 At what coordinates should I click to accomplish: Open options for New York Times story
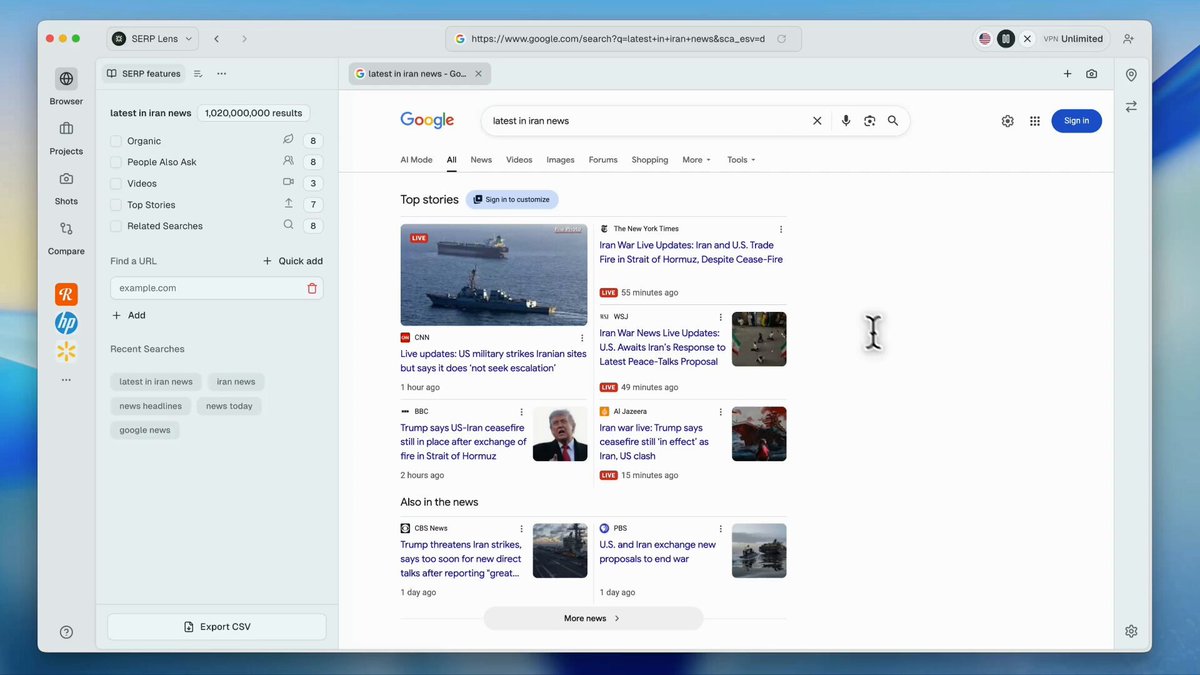pyautogui.click(x=781, y=229)
